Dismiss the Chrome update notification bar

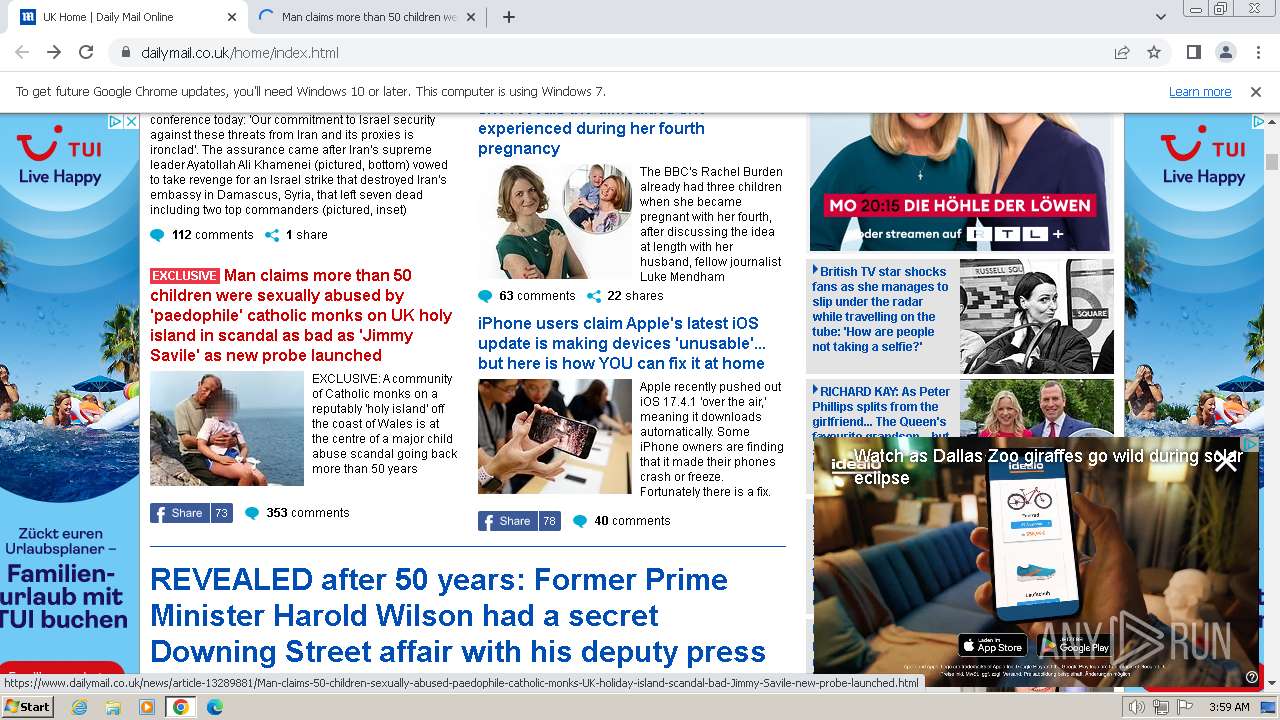coord(1256,91)
